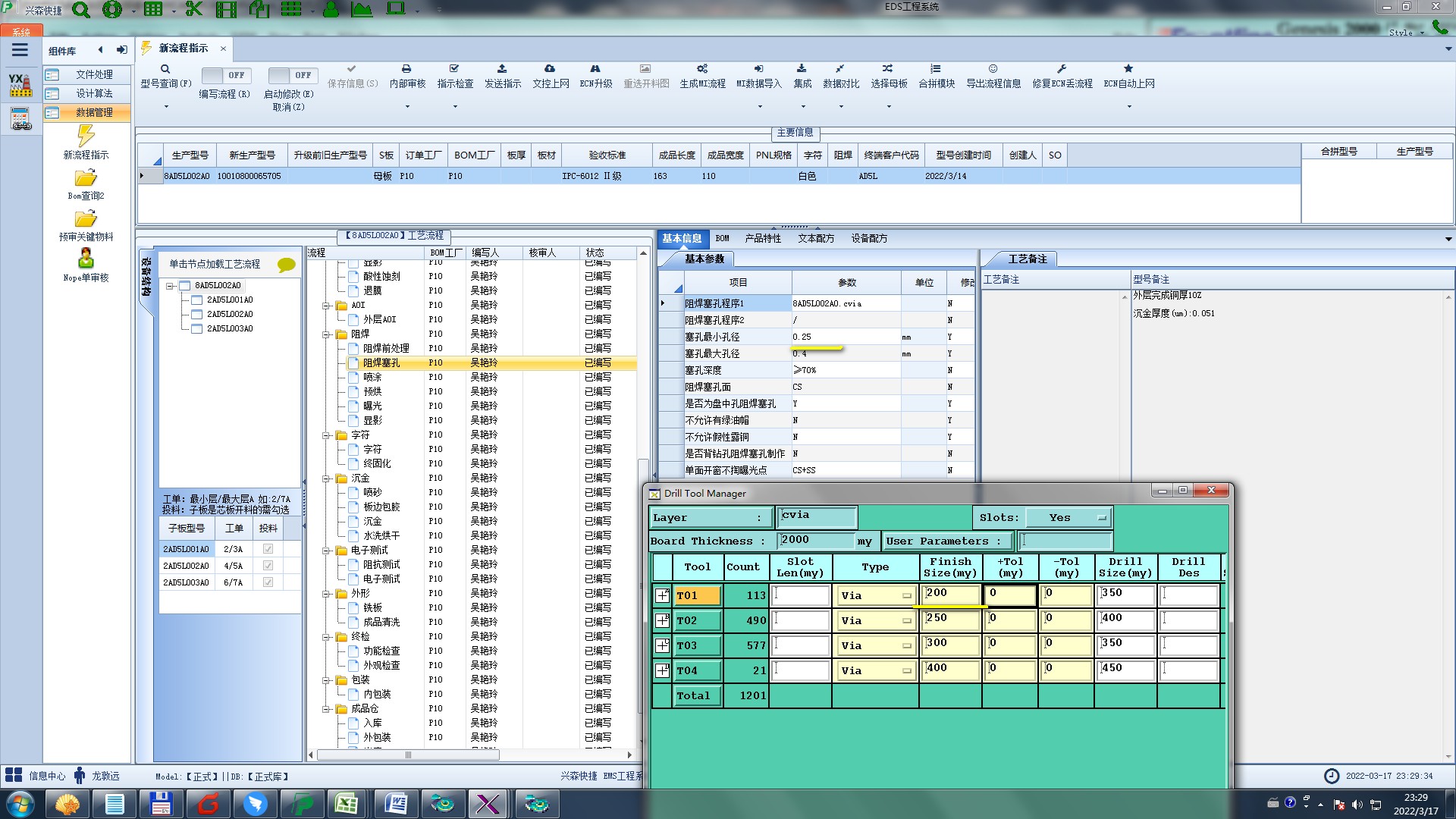Image resolution: width=1456 pixels, height=819 pixels.
Task: Click the 型号查询 search icon
Action: click(x=165, y=69)
